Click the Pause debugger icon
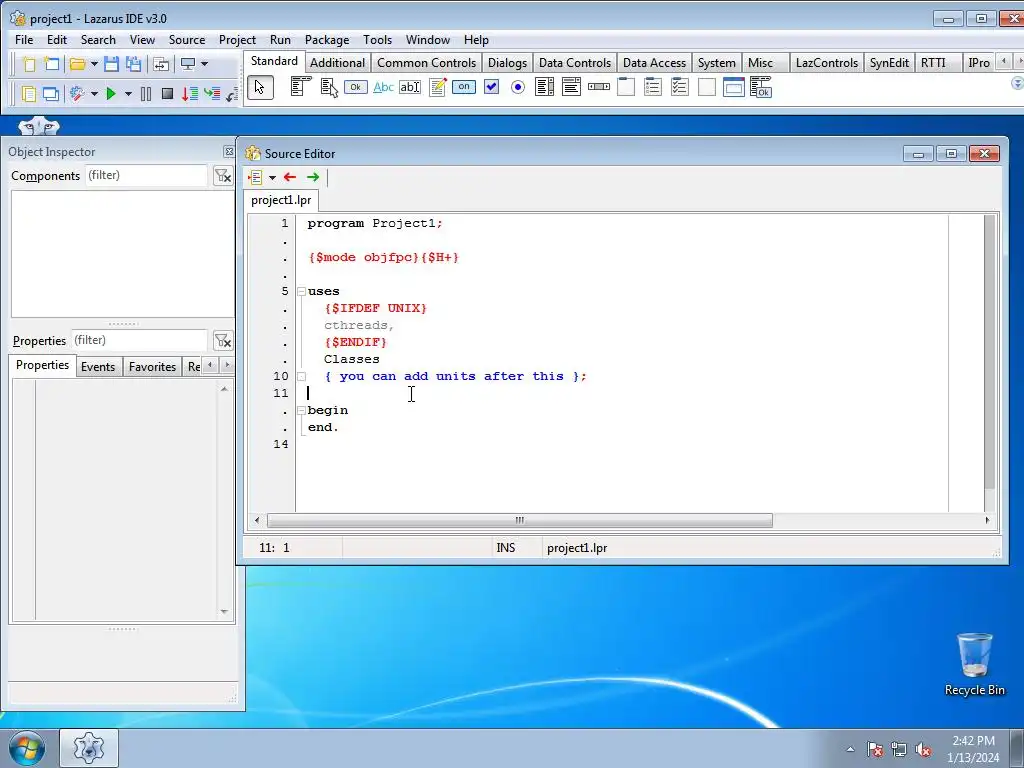The height and width of the screenshot is (768, 1024). (146, 94)
